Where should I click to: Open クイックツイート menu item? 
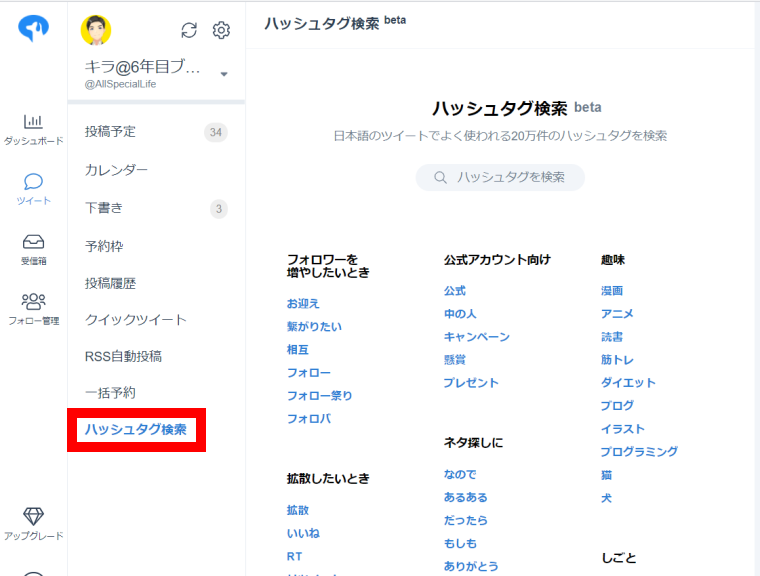(135, 320)
